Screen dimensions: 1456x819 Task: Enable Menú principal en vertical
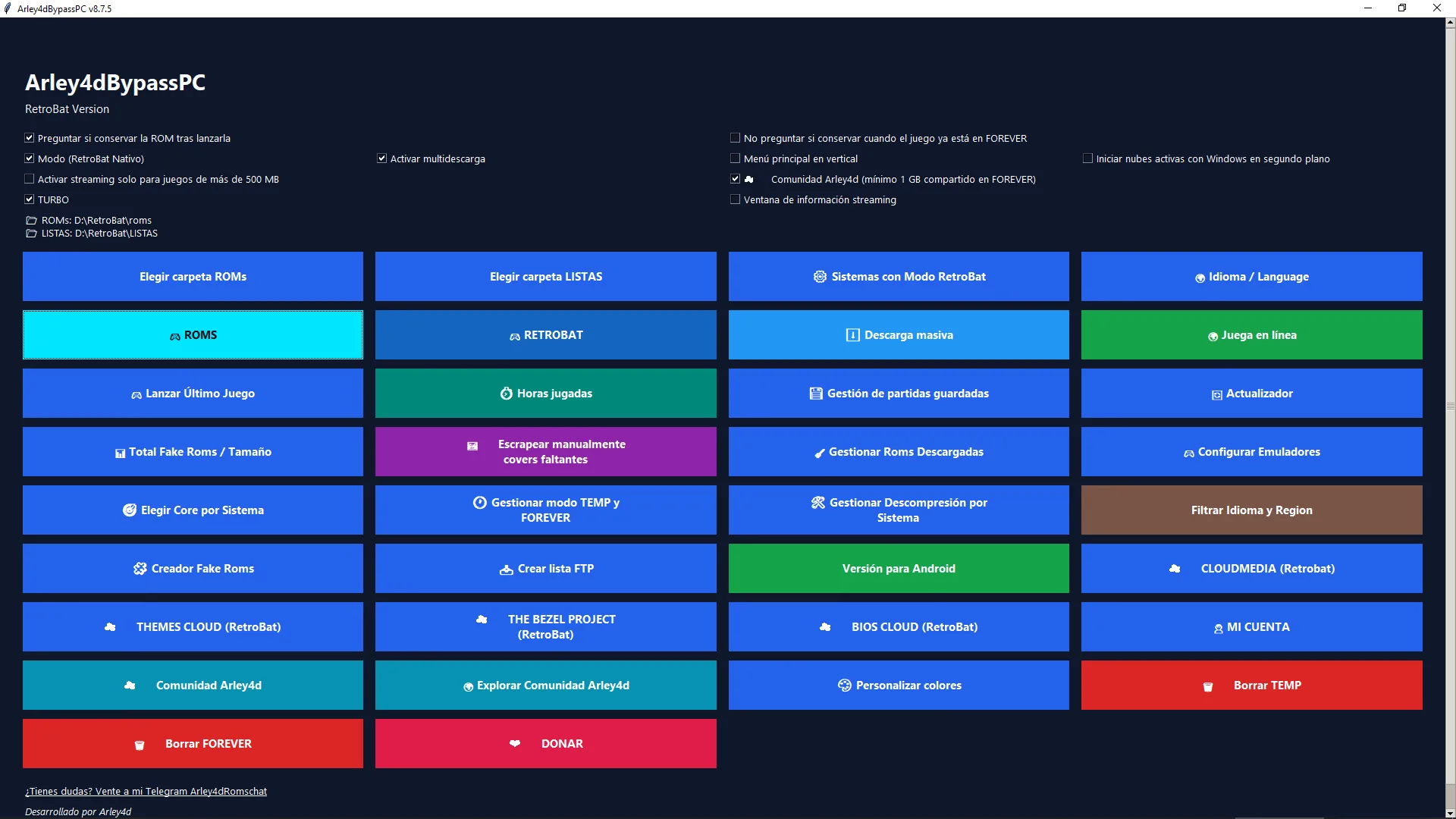(735, 158)
